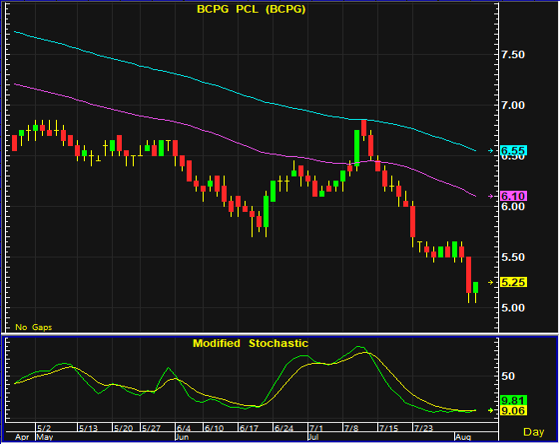Image resolution: width=560 pixels, height=444 pixels.
Task: Click the Modified Stochastic indicator title
Action: pos(250,343)
